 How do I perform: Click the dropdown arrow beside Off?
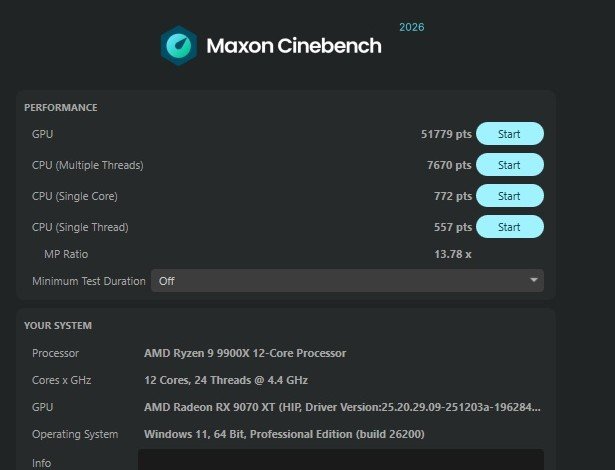[533, 280]
